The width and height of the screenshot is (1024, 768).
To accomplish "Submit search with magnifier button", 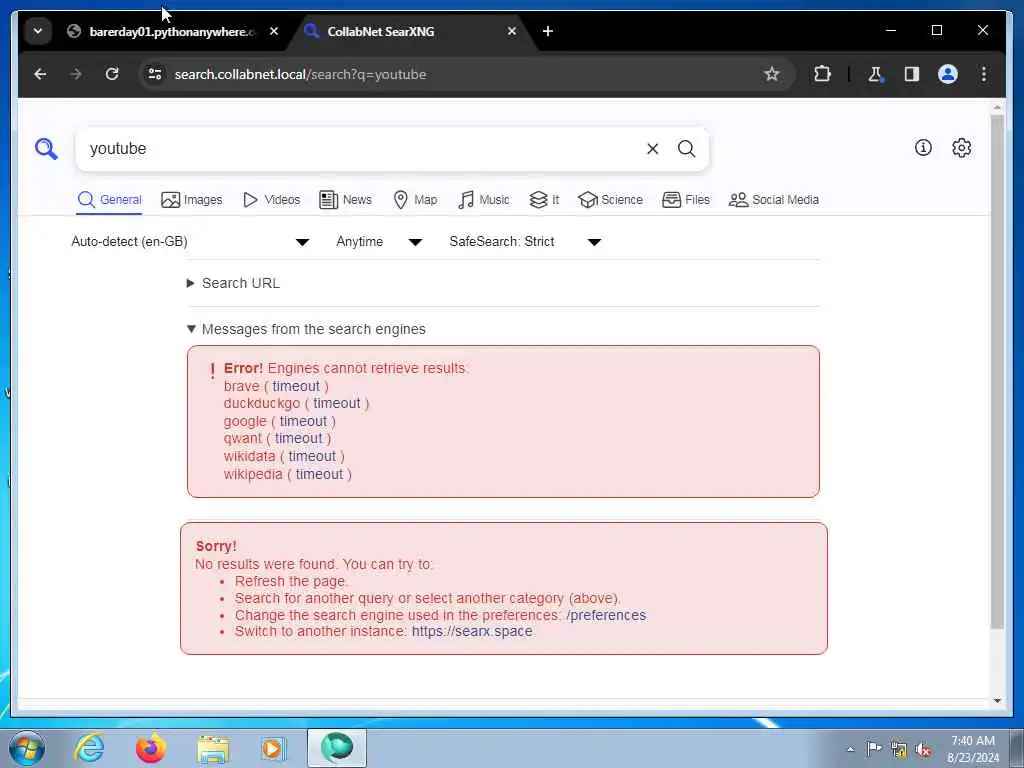I will (x=686, y=149).
